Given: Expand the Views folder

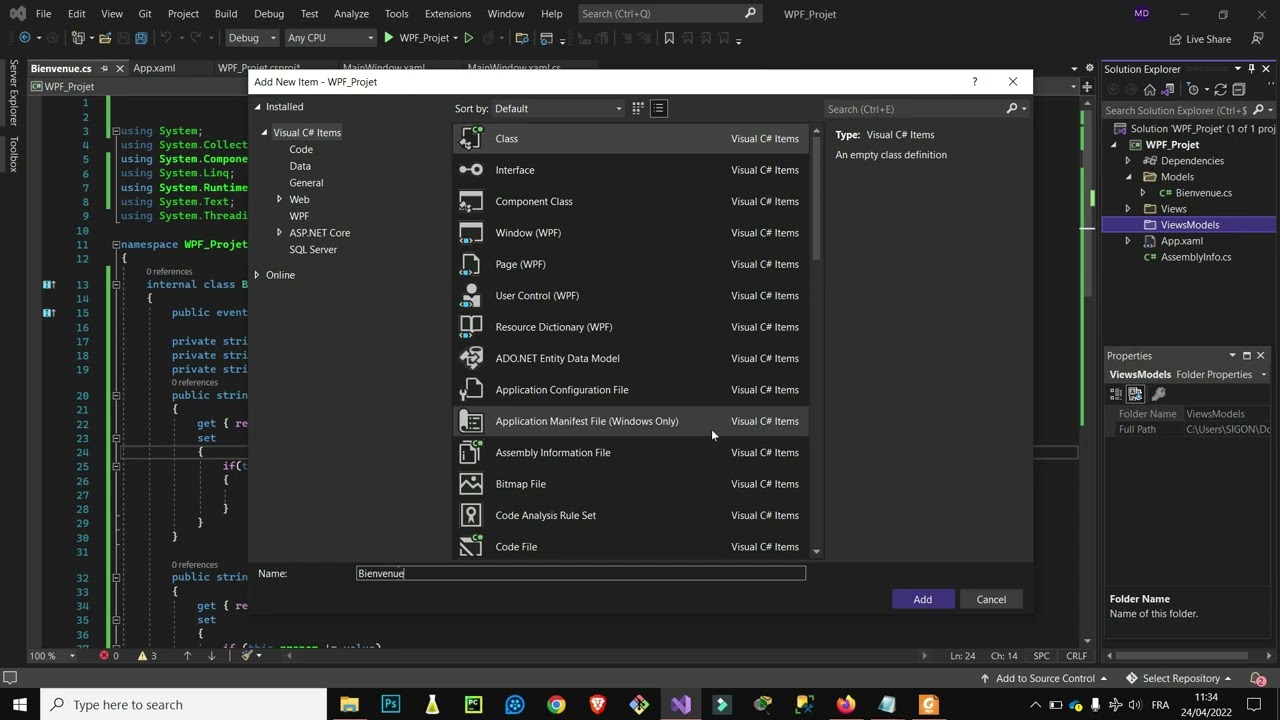Looking at the screenshot, I should 1128,209.
